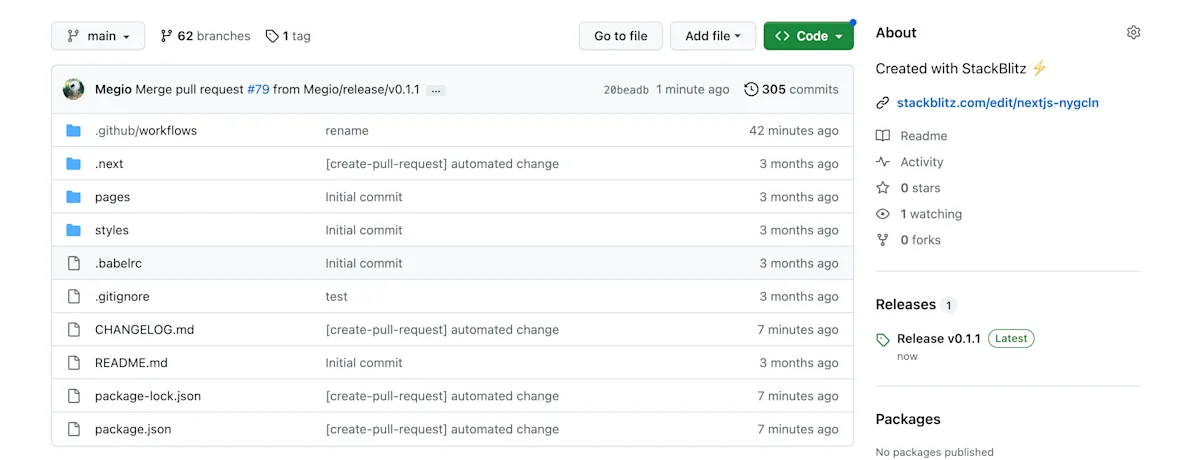The width and height of the screenshot is (1200, 460).
Task: Open the .next folder
Action: pyautogui.click(x=109, y=164)
